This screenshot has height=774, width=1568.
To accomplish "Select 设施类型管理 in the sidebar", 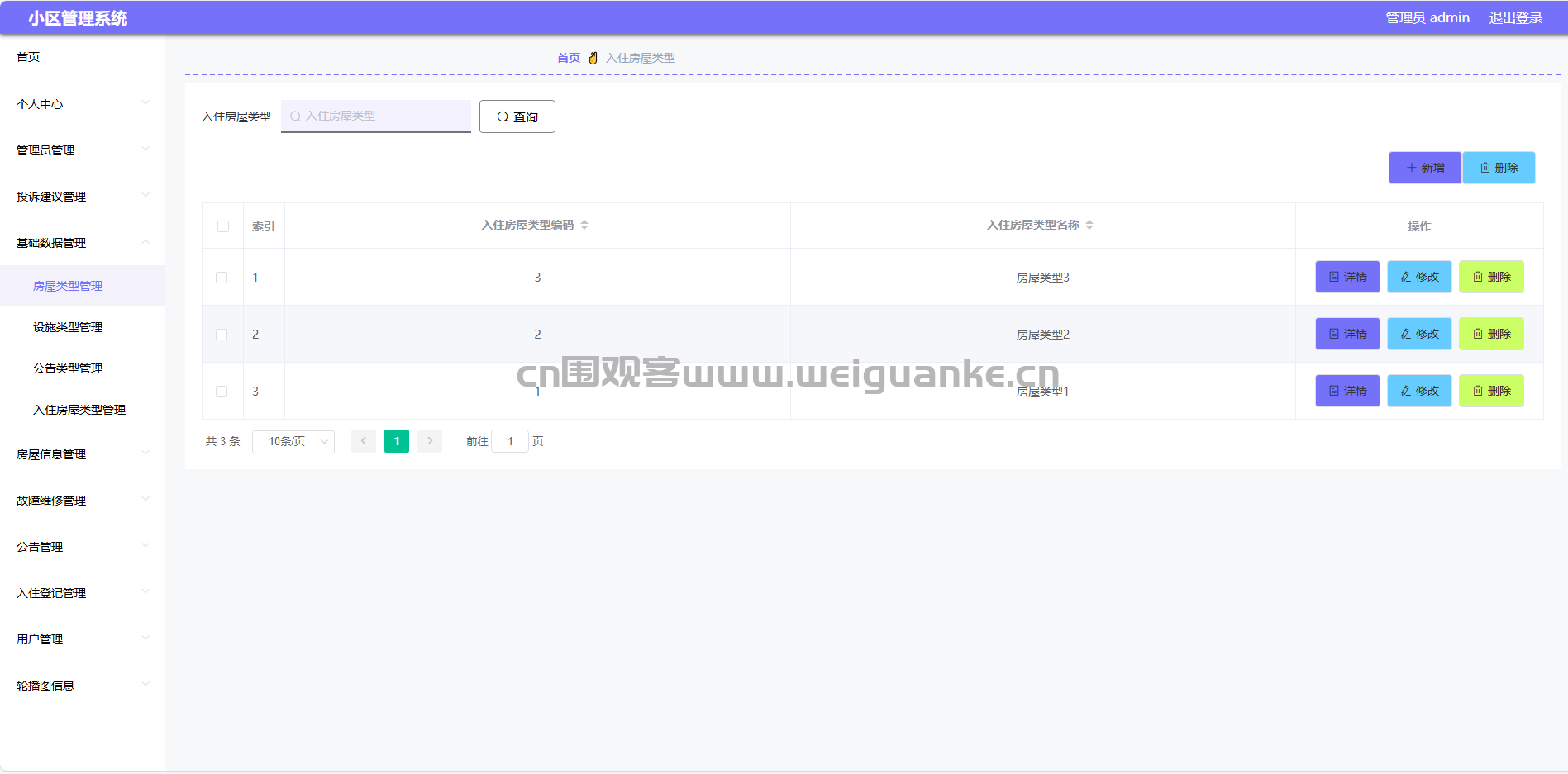I will pos(83,327).
